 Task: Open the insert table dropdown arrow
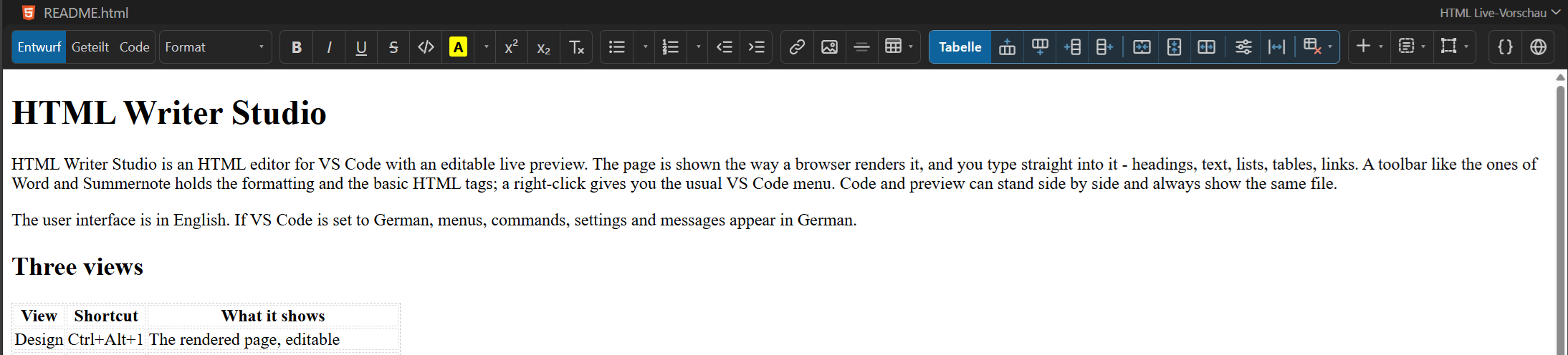click(x=911, y=47)
